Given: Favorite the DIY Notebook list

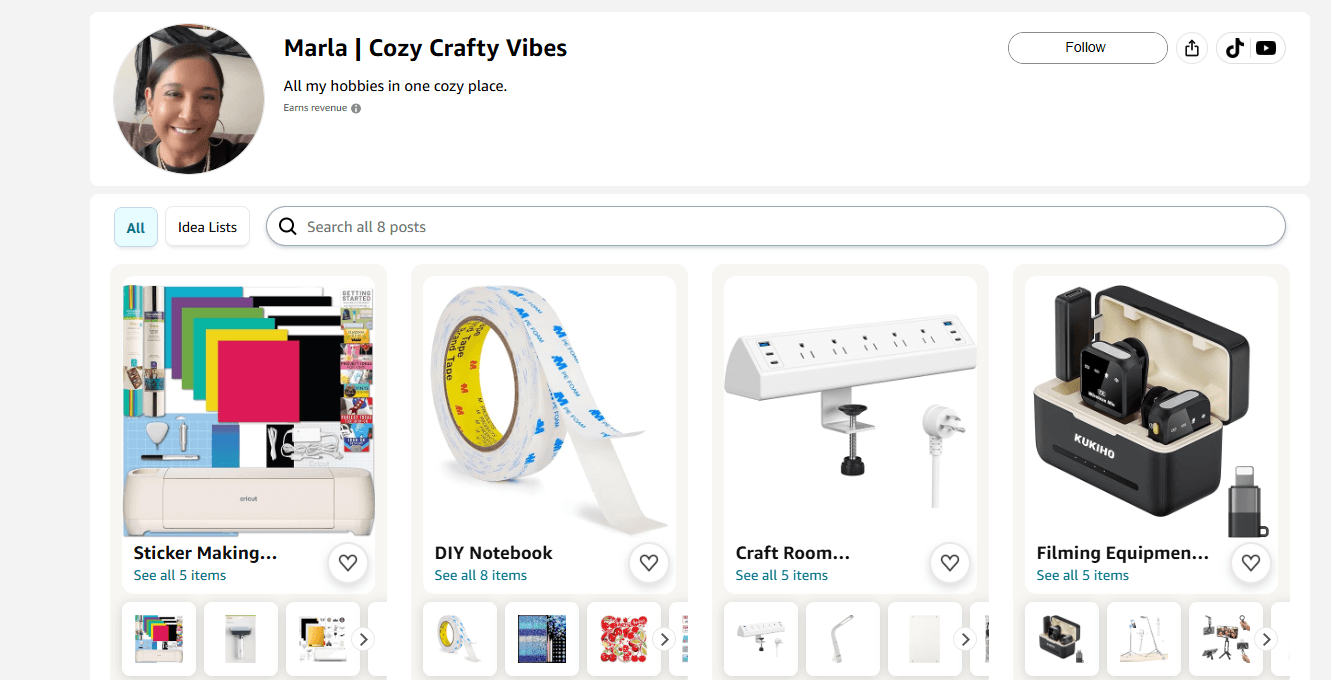Looking at the screenshot, I should coord(648,563).
